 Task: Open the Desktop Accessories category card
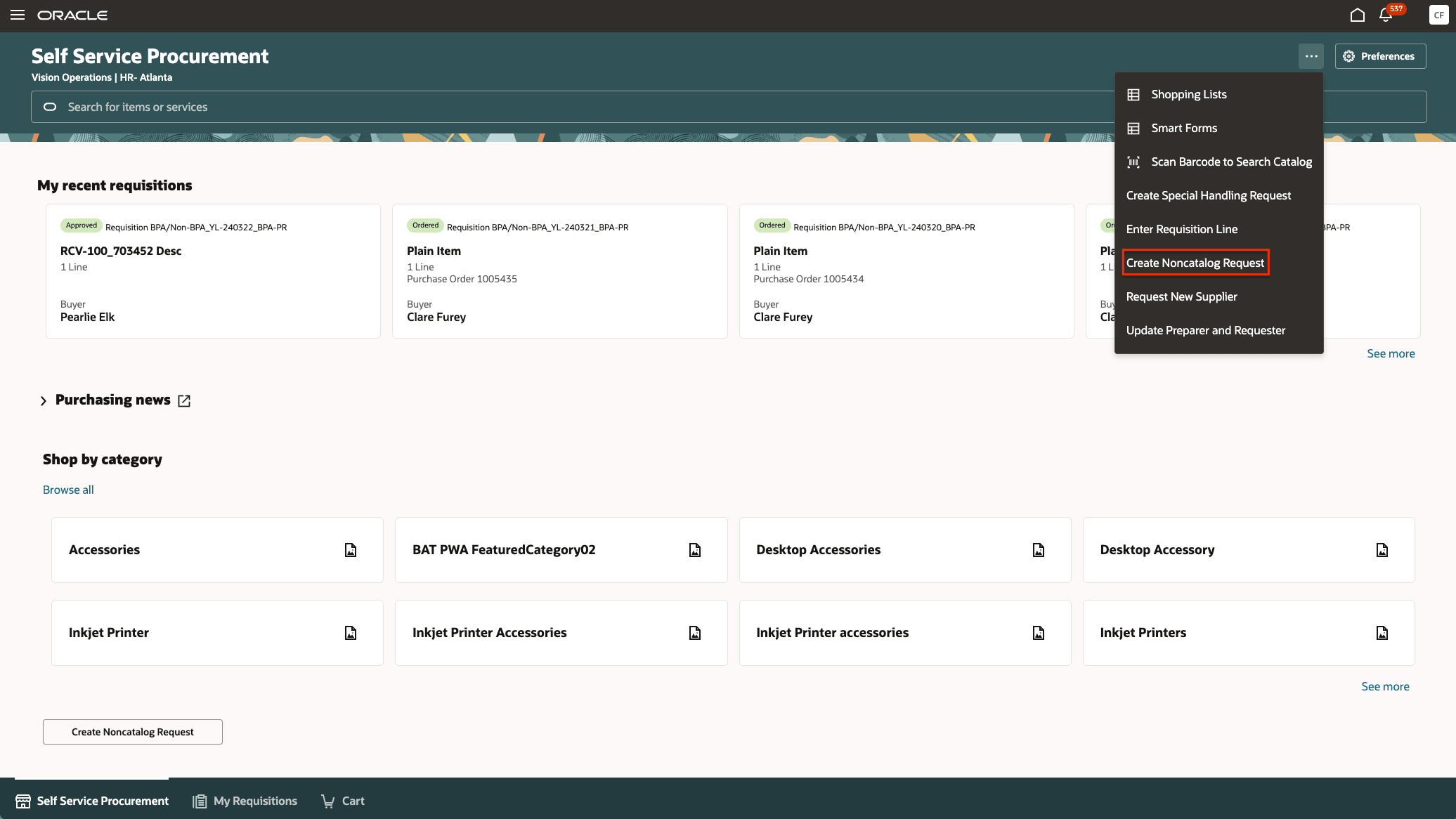tap(905, 550)
